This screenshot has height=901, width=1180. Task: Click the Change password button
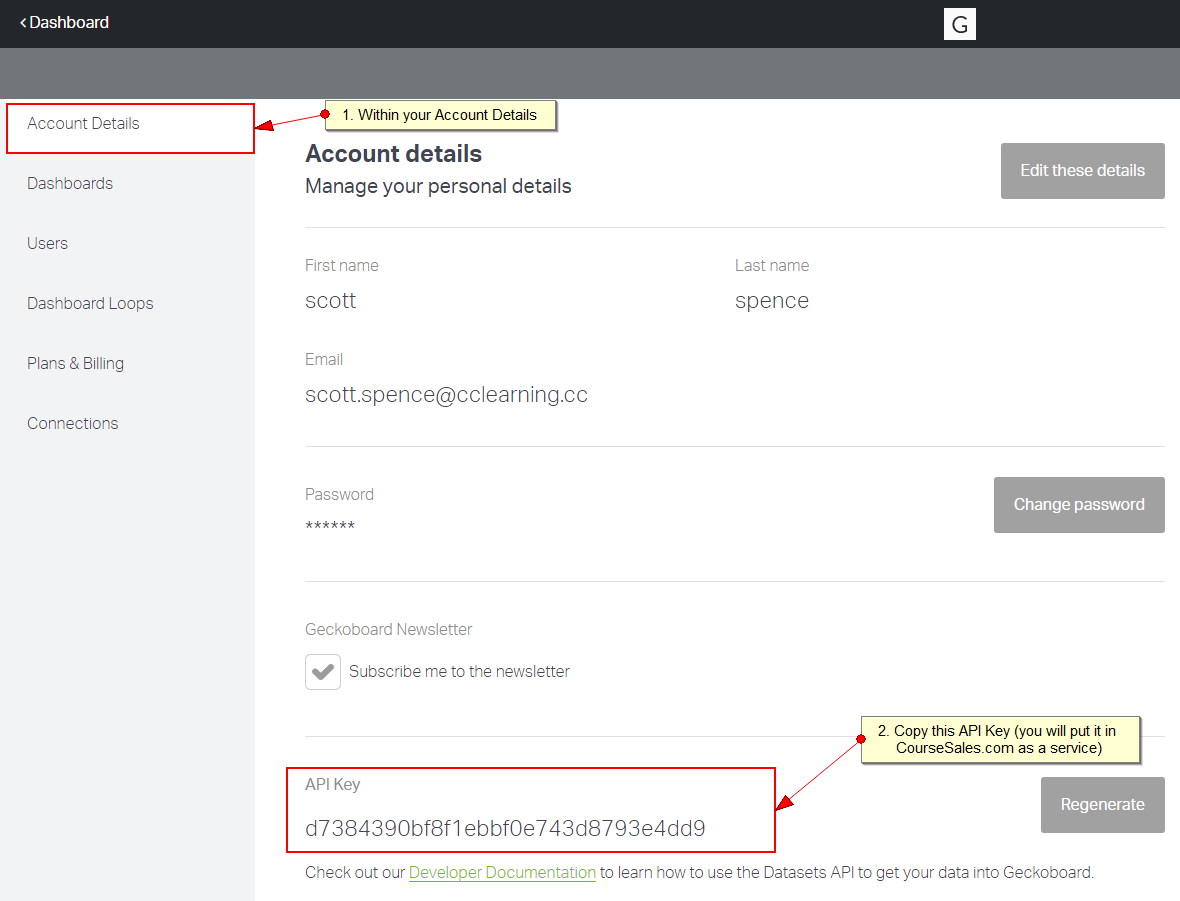[x=1079, y=505]
